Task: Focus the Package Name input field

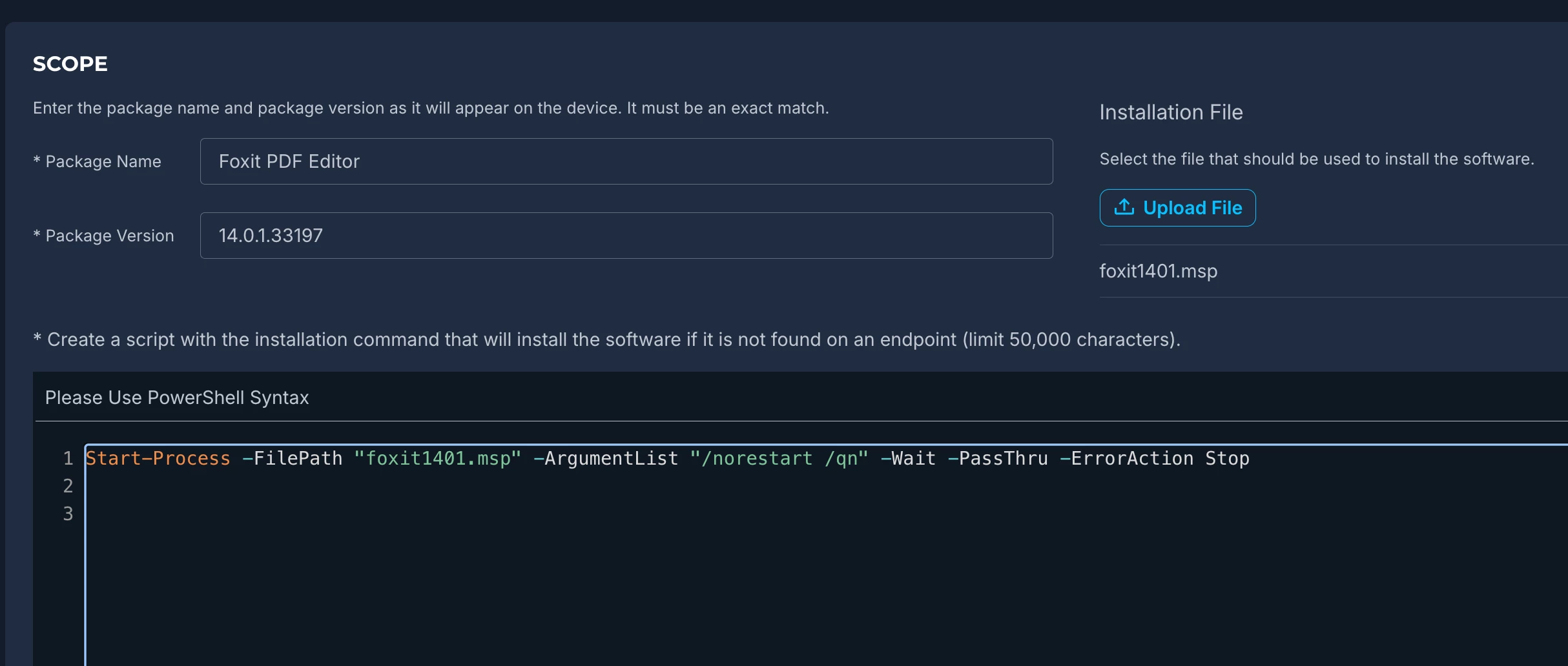Action: tap(626, 161)
